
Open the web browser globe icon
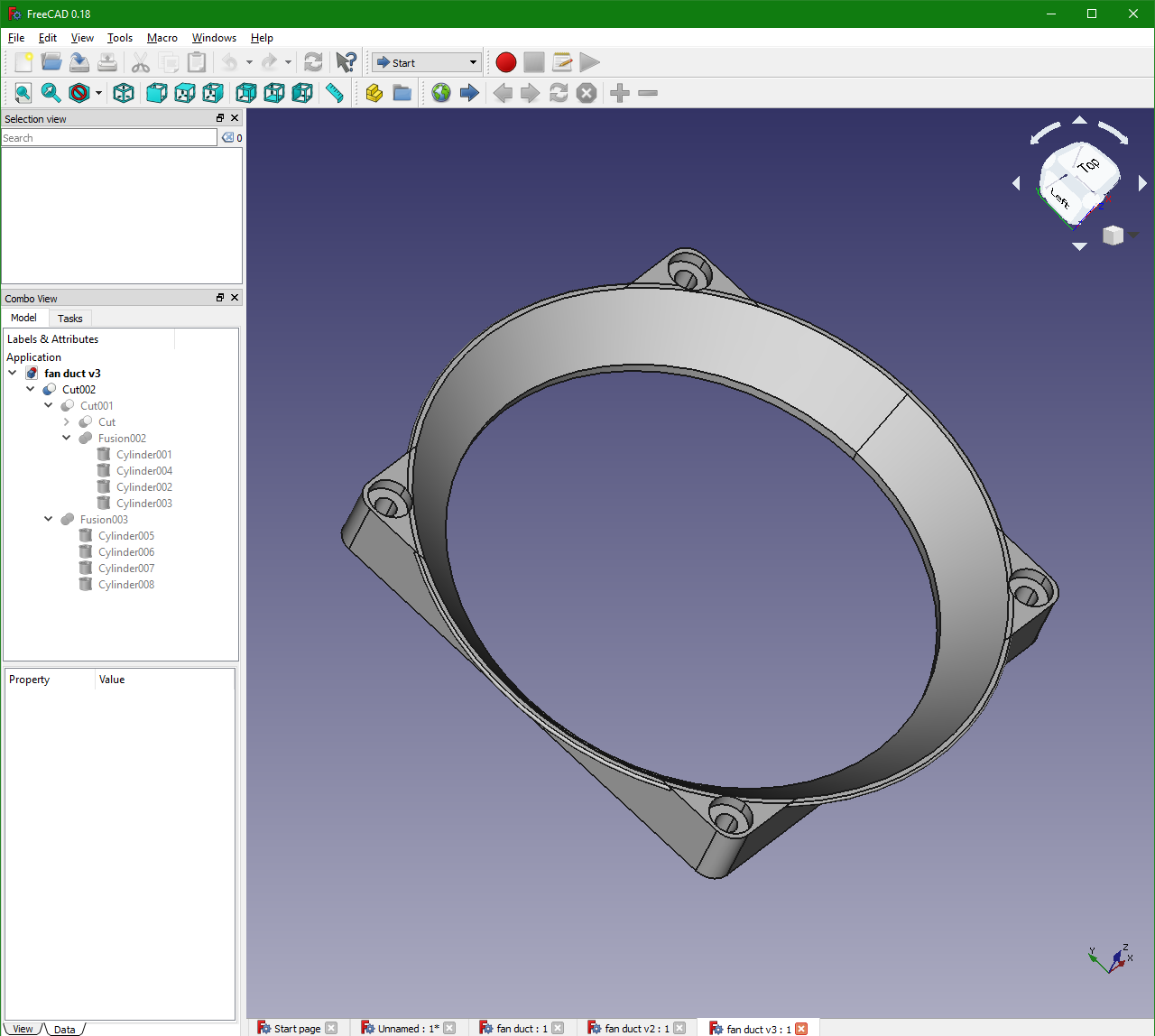tap(441, 93)
